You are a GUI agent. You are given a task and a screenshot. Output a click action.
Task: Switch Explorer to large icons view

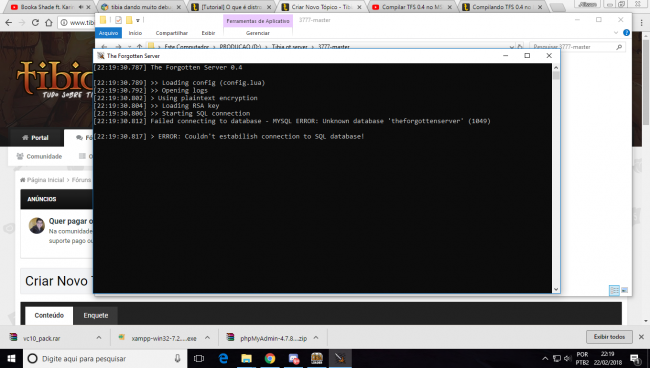(624, 290)
